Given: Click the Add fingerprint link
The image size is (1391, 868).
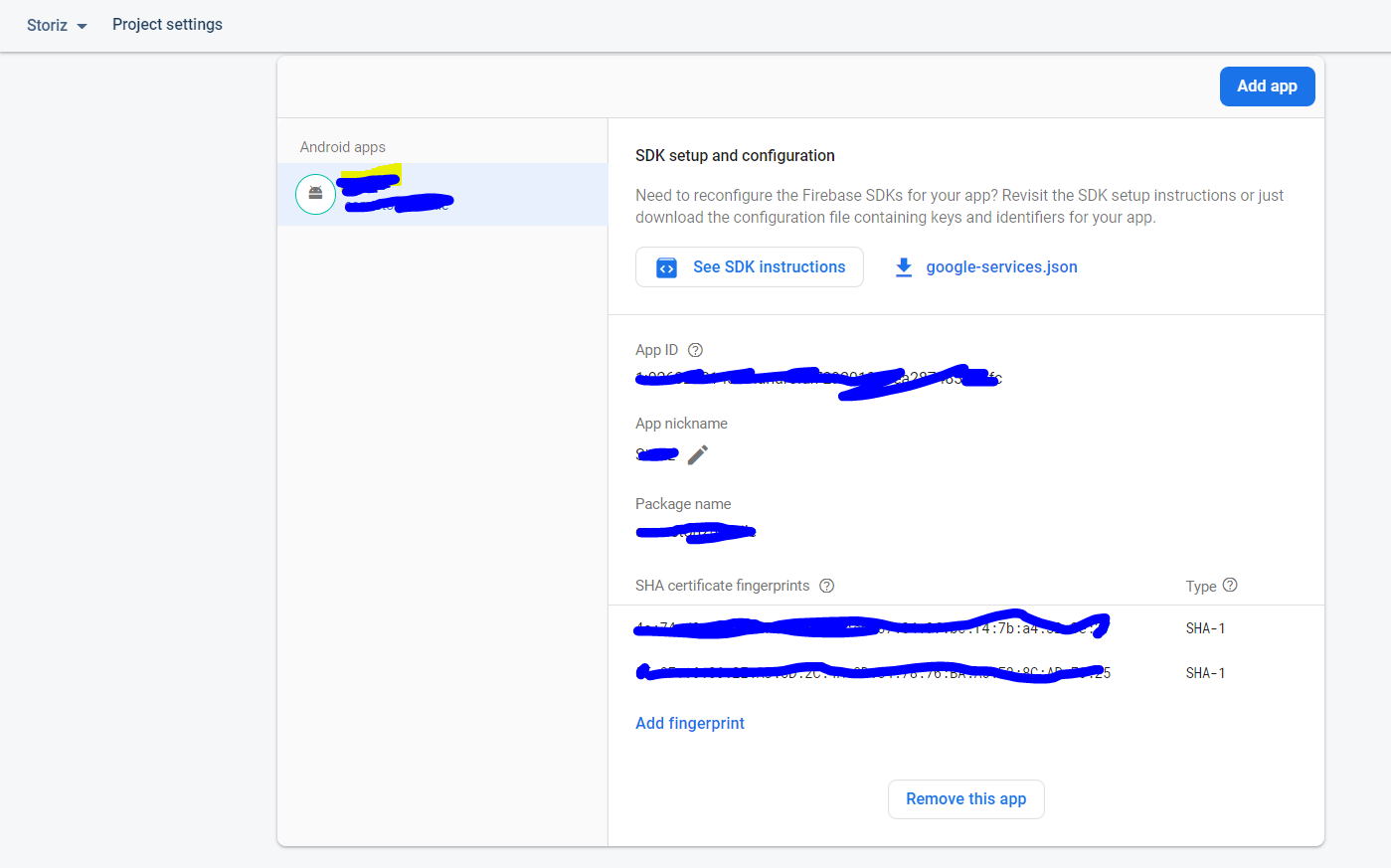Looking at the screenshot, I should coord(689,723).
